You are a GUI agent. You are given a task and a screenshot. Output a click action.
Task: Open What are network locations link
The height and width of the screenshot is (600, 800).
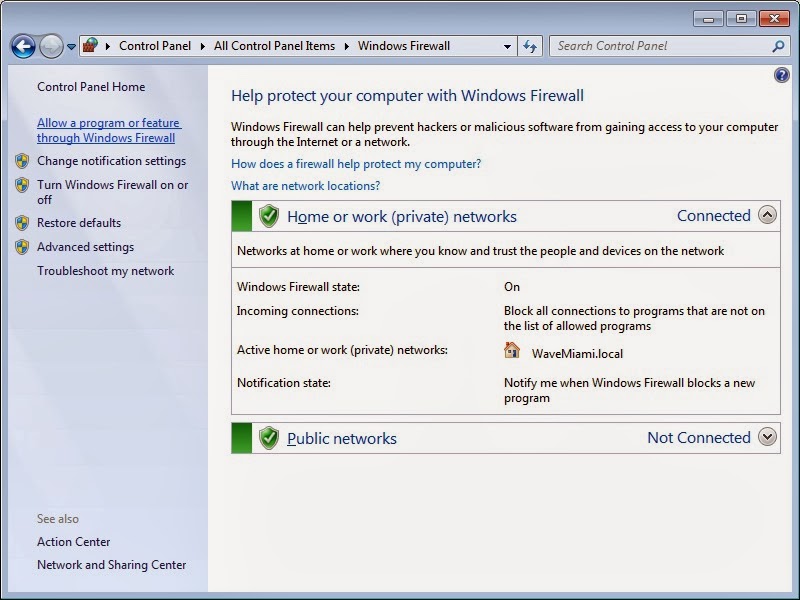pyautogui.click(x=306, y=186)
